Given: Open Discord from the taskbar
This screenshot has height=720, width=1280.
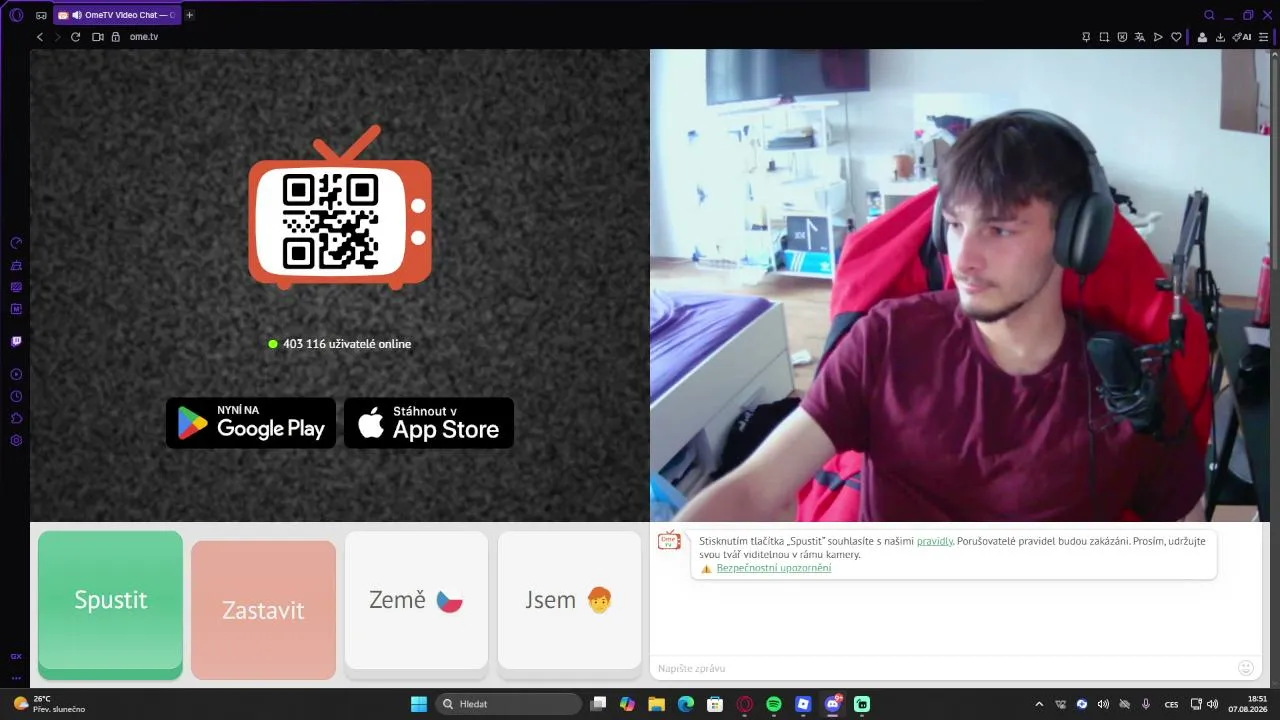Looking at the screenshot, I should (x=832, y=704).
